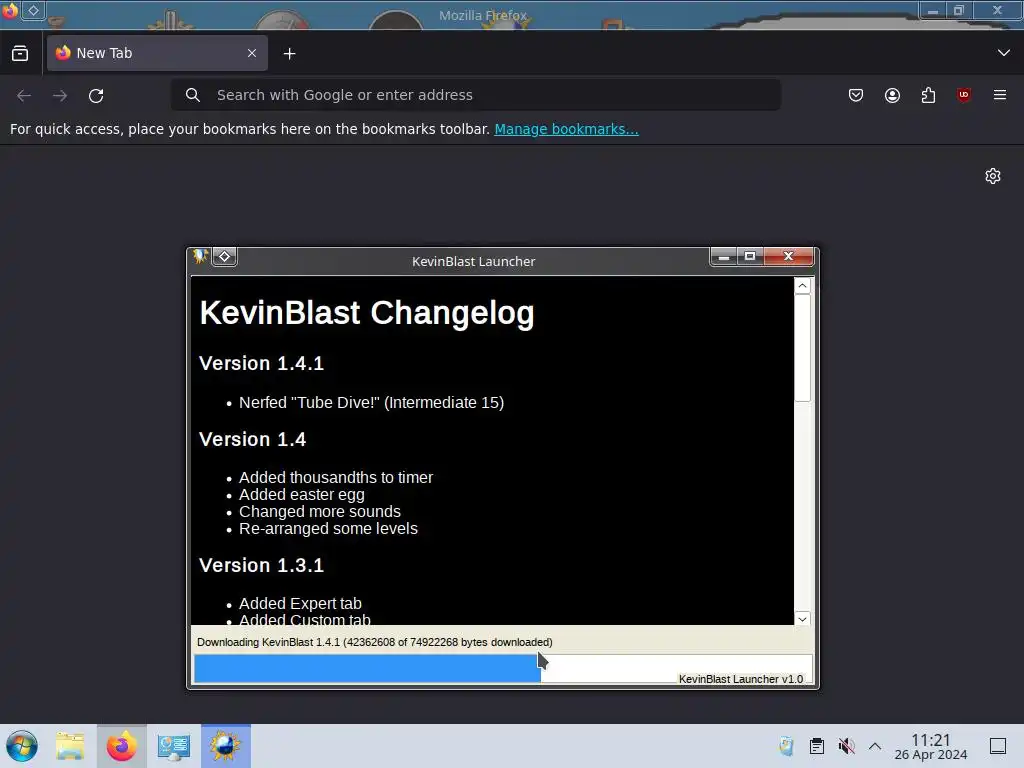Restore down the Mozilla Firefox window
Image resolution: width=1024 pixels, height=768 pixels.
tap(959, 10)
